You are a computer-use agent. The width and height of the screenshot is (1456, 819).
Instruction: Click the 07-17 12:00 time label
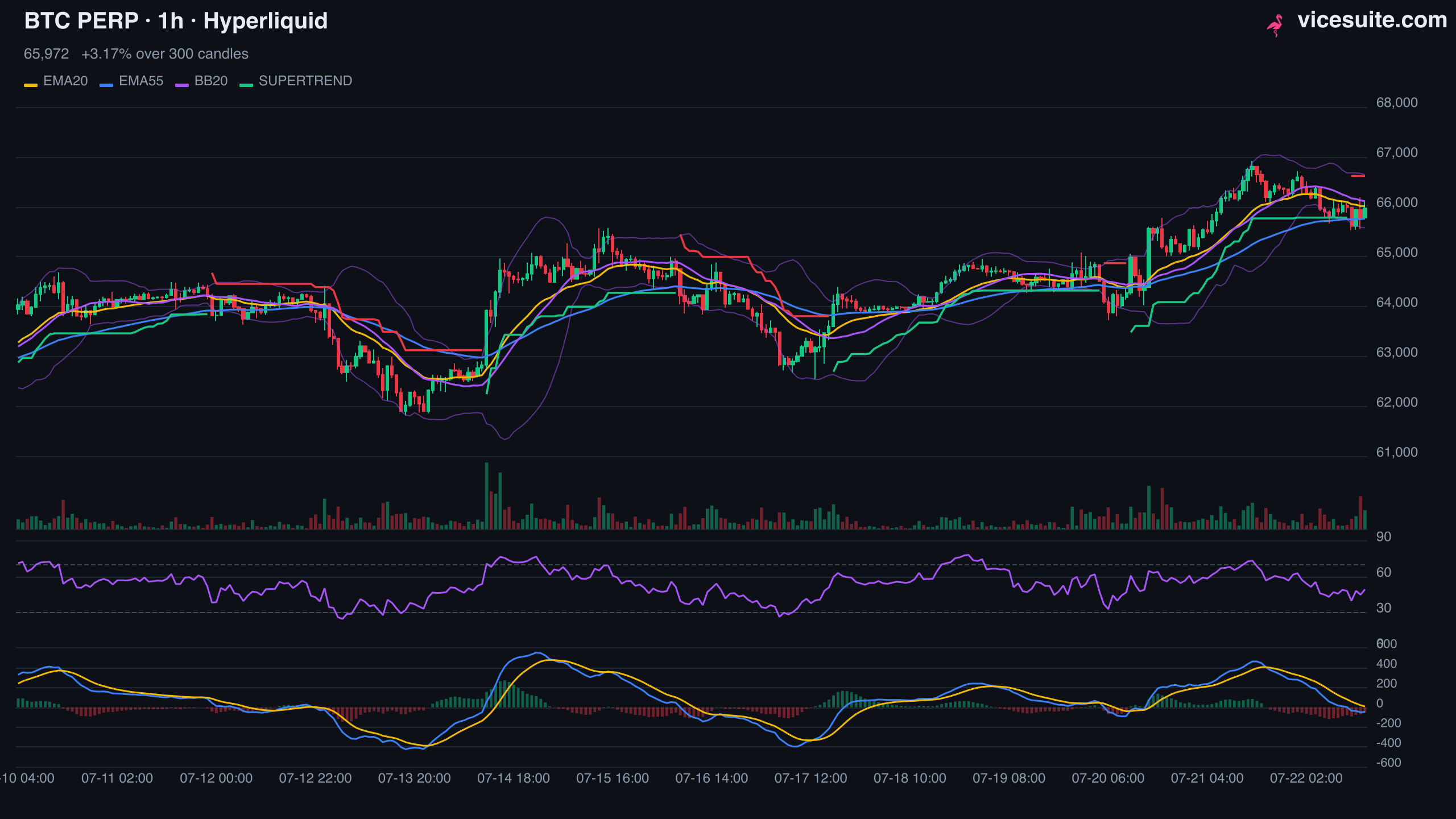(810, 778)
